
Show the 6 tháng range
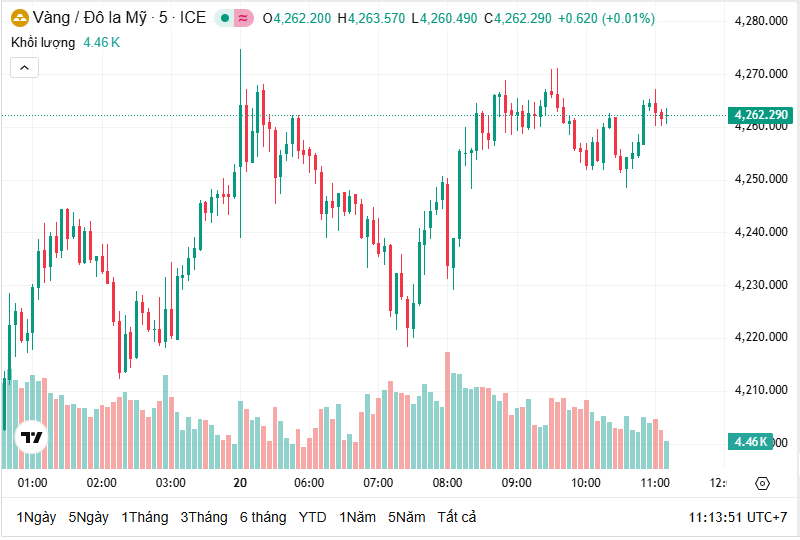pyautogui.click(x=263, y=517)
